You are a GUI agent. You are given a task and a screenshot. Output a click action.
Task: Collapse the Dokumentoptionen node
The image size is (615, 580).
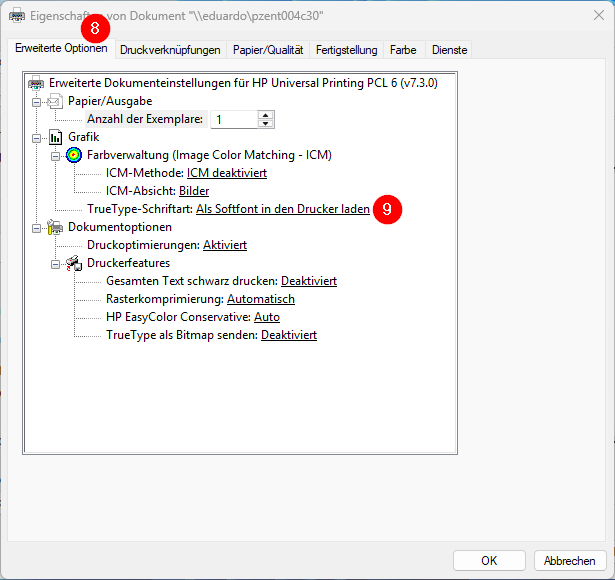click(x=36, y=229)
